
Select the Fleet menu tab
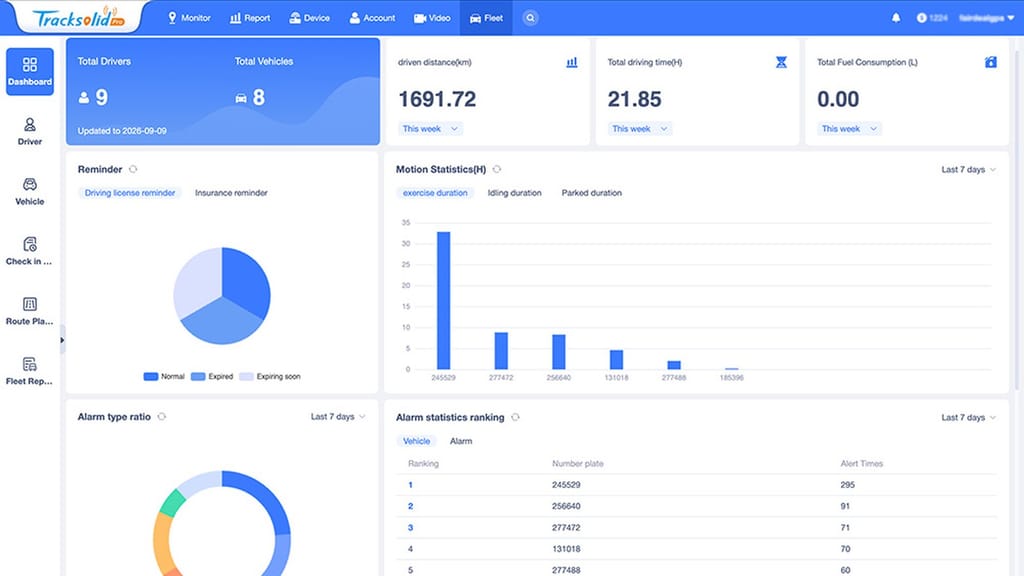487,18
